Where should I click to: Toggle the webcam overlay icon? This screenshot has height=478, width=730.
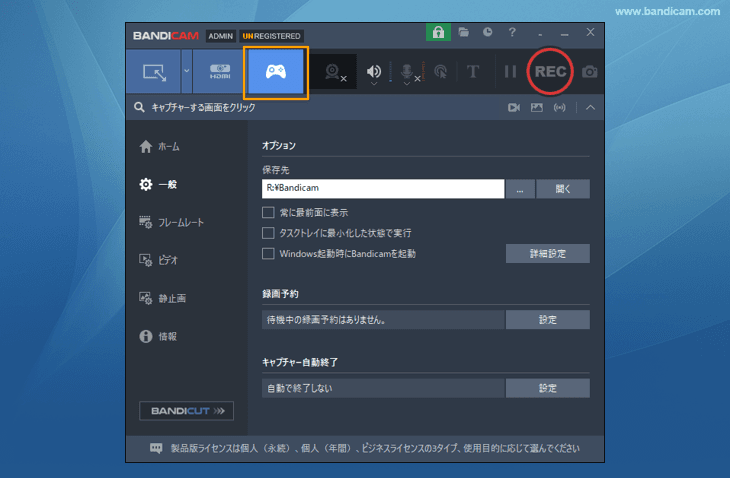pyautogui.click(x=334, y=72)
